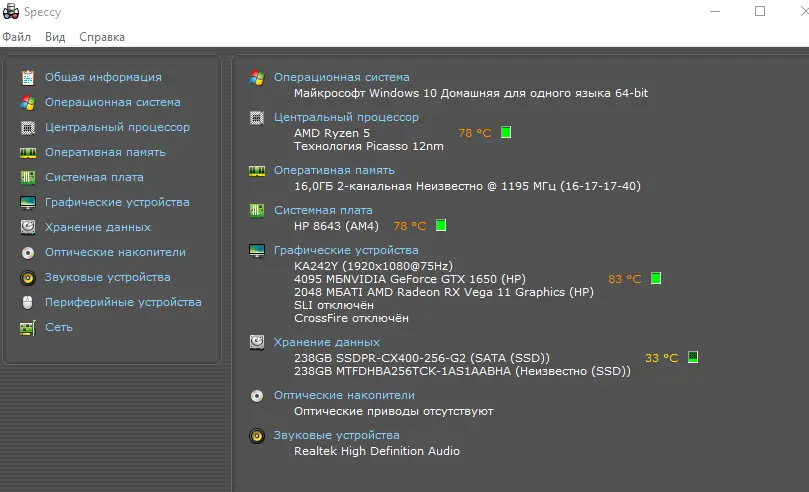Open the Центральный процессор summary heading link
This screenshot has height=492, width=809.
pyautogui.click(x=346, y=117)
